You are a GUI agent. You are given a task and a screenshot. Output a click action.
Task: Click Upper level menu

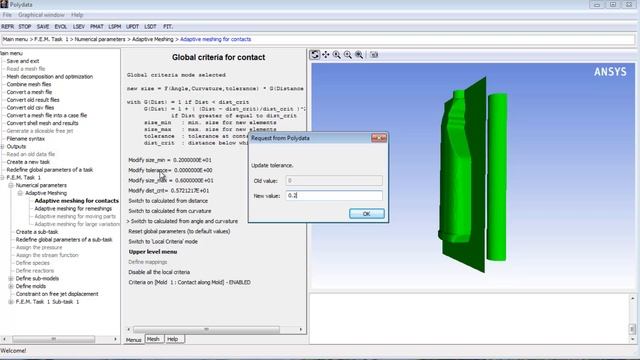[153, 252]
